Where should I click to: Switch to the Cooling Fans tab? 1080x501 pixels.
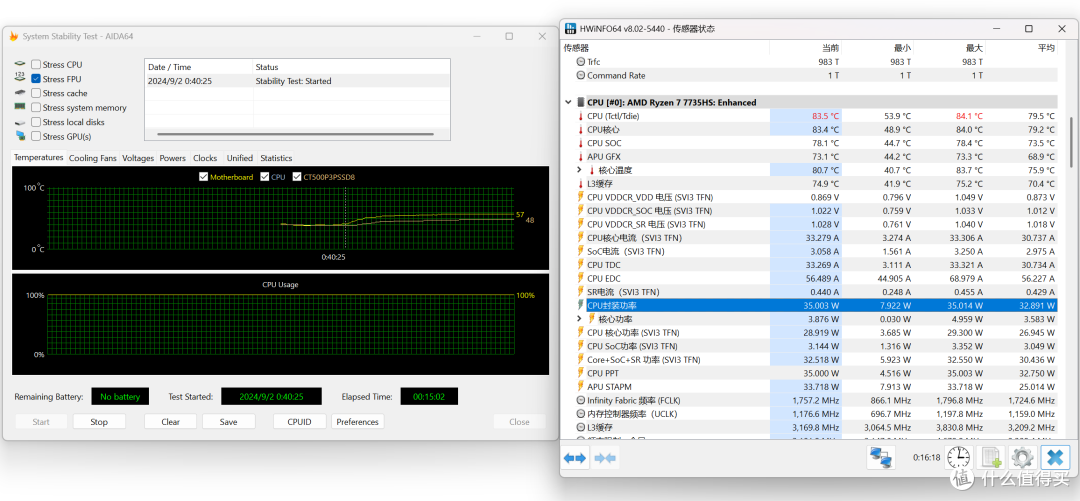(x=93, y=158)
